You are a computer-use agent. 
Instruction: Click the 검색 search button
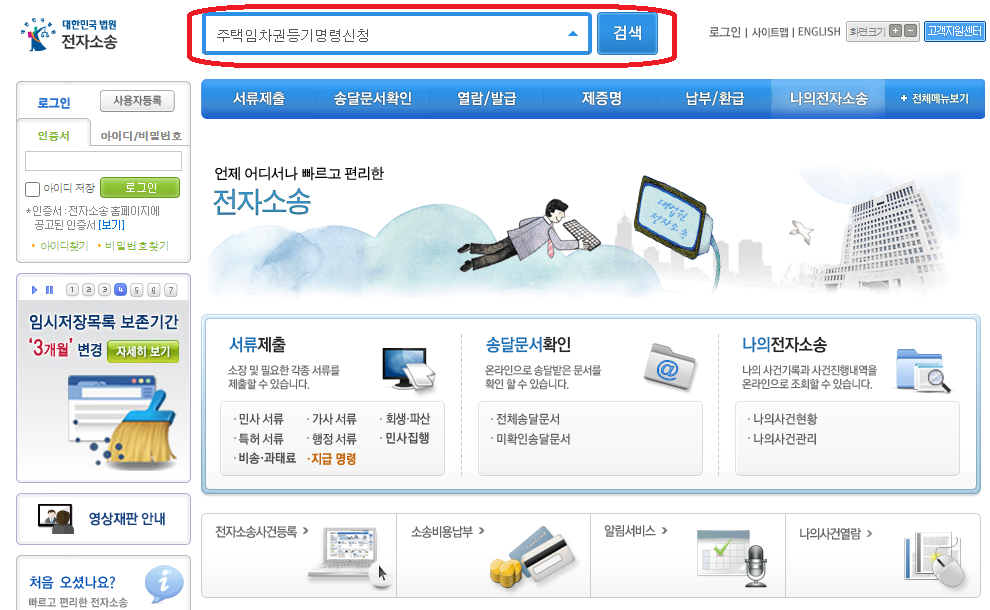[x=629, y=32]
